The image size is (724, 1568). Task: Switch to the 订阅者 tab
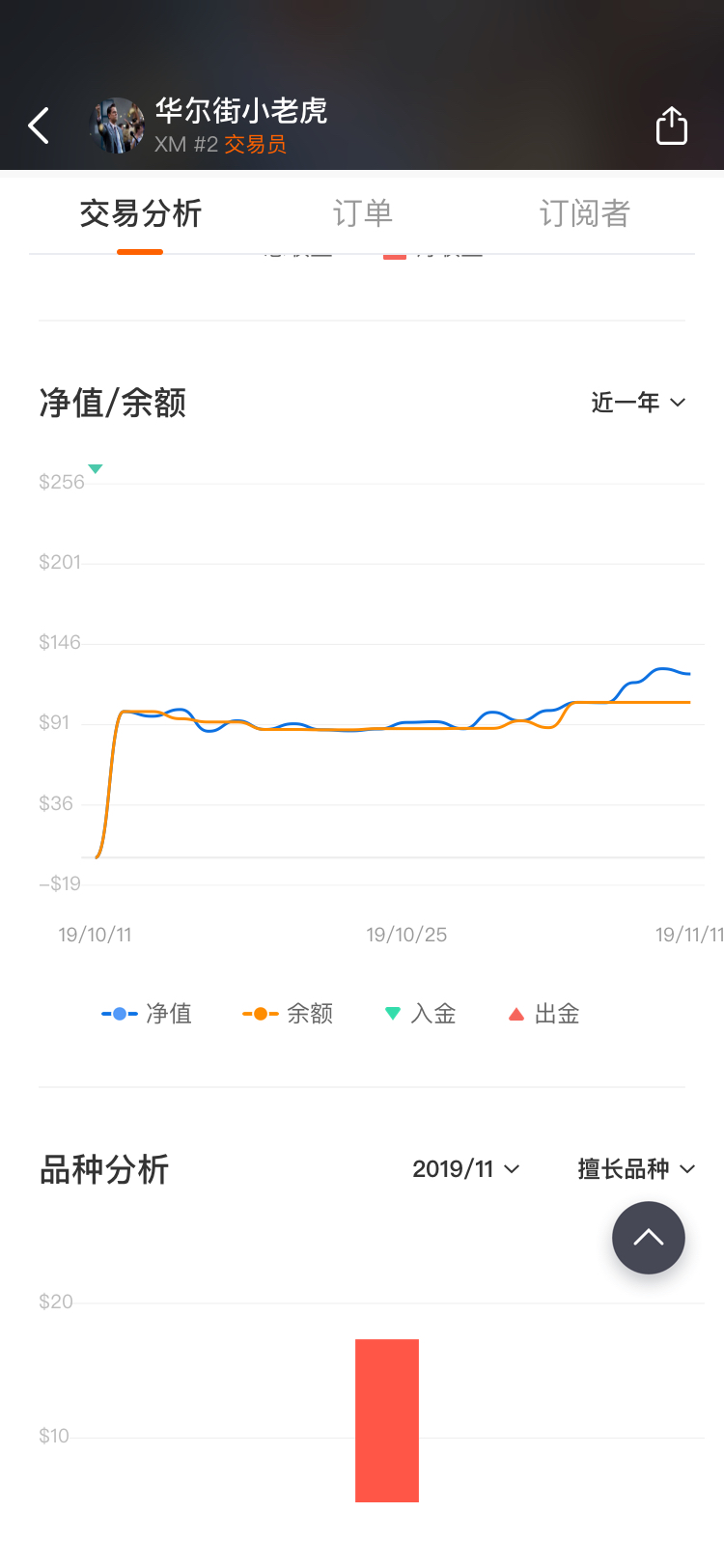(584, 213)
